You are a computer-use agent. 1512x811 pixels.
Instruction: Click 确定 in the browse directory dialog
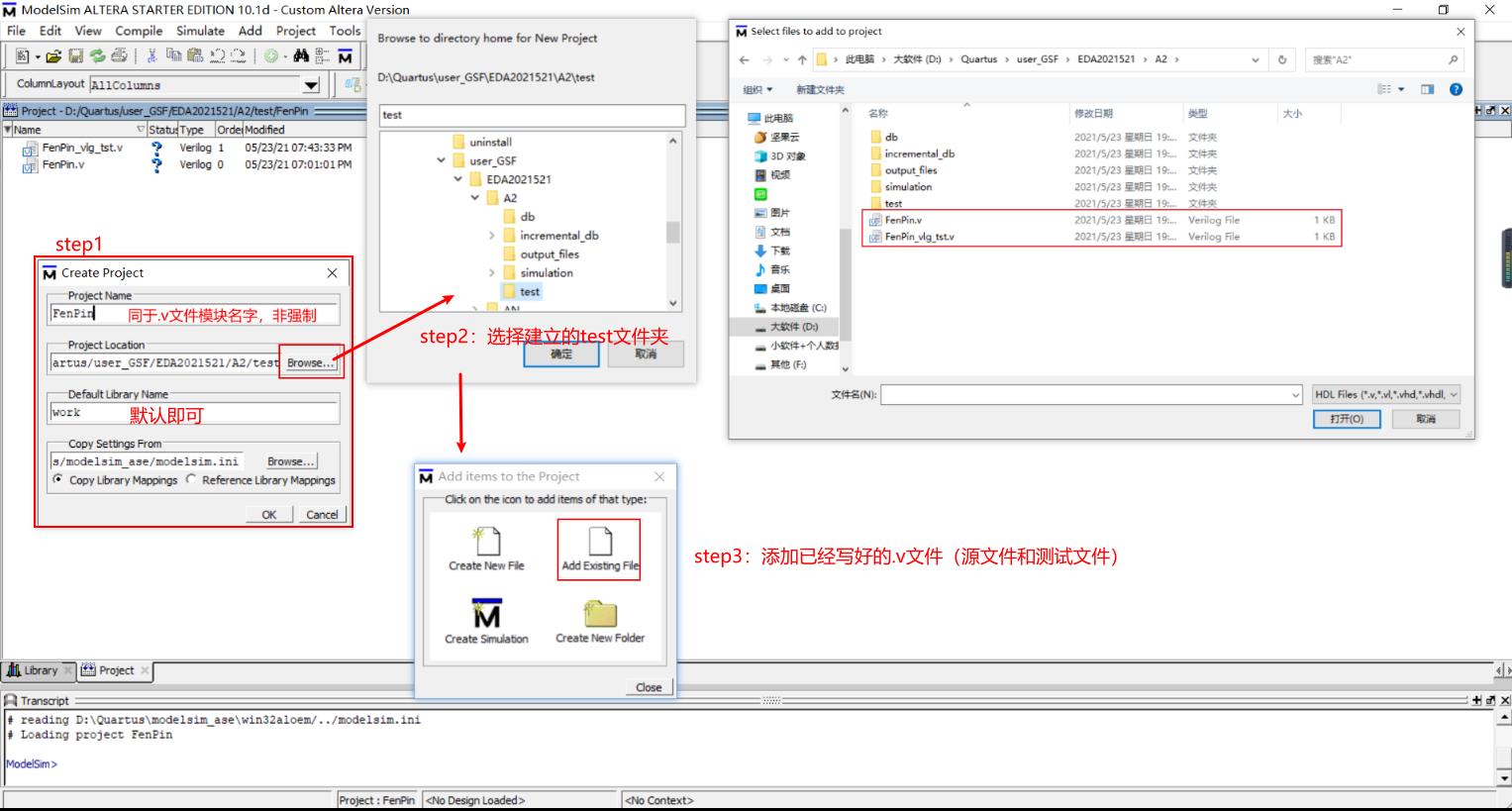tap(561, 354)
